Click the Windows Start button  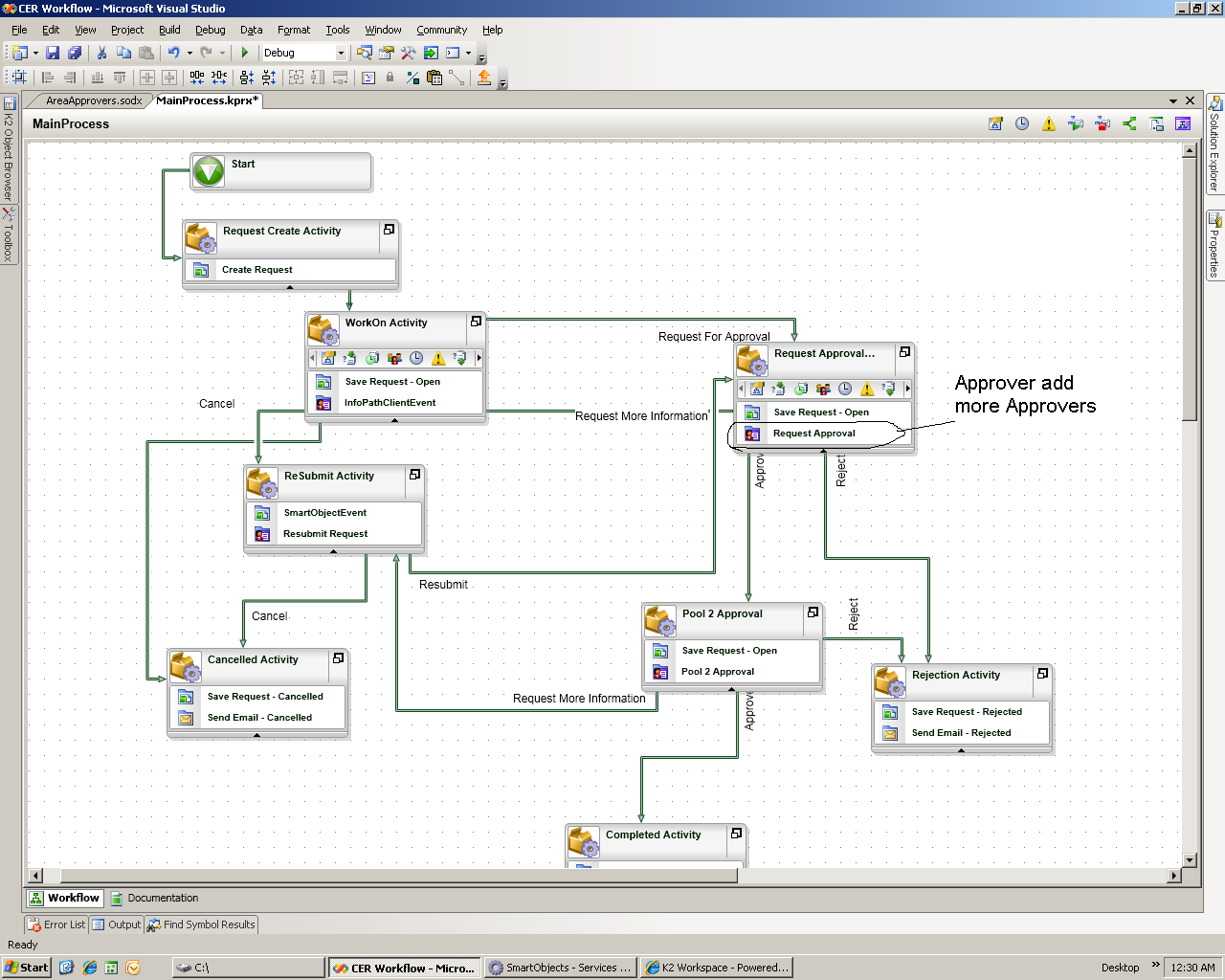[x=26, y=968]
